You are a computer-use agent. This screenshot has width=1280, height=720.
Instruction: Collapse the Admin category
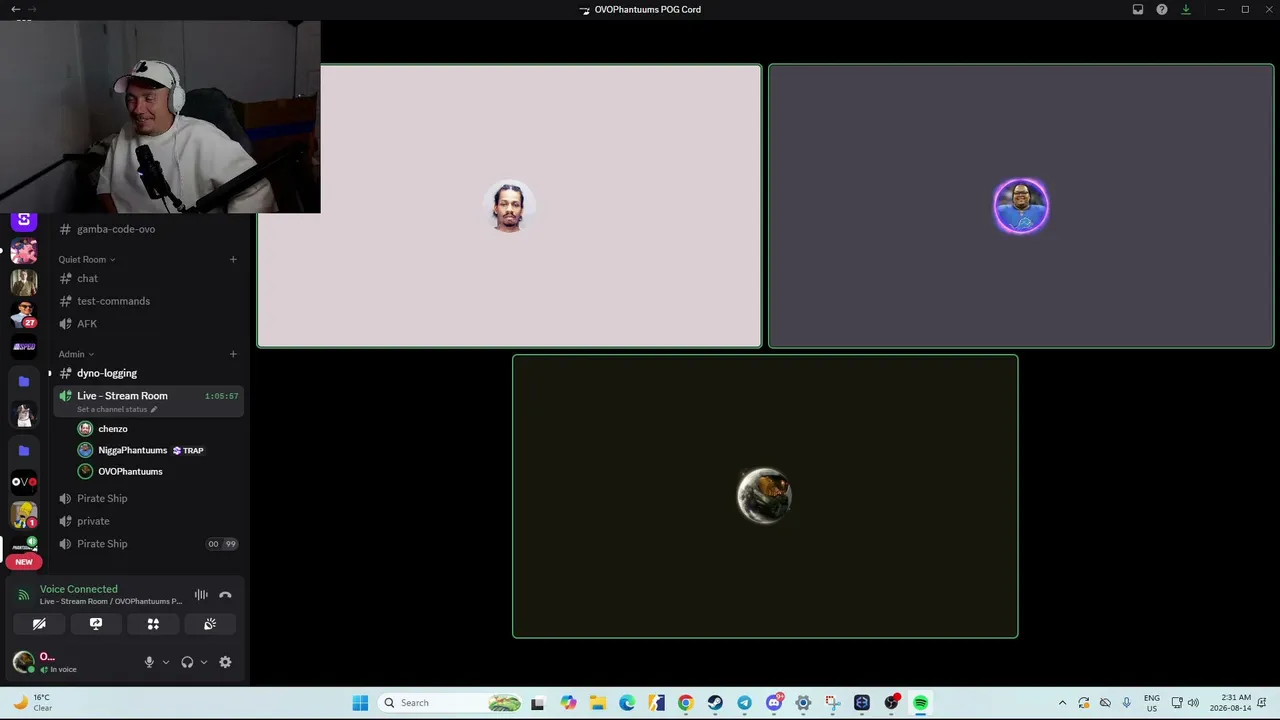point(76,354)
